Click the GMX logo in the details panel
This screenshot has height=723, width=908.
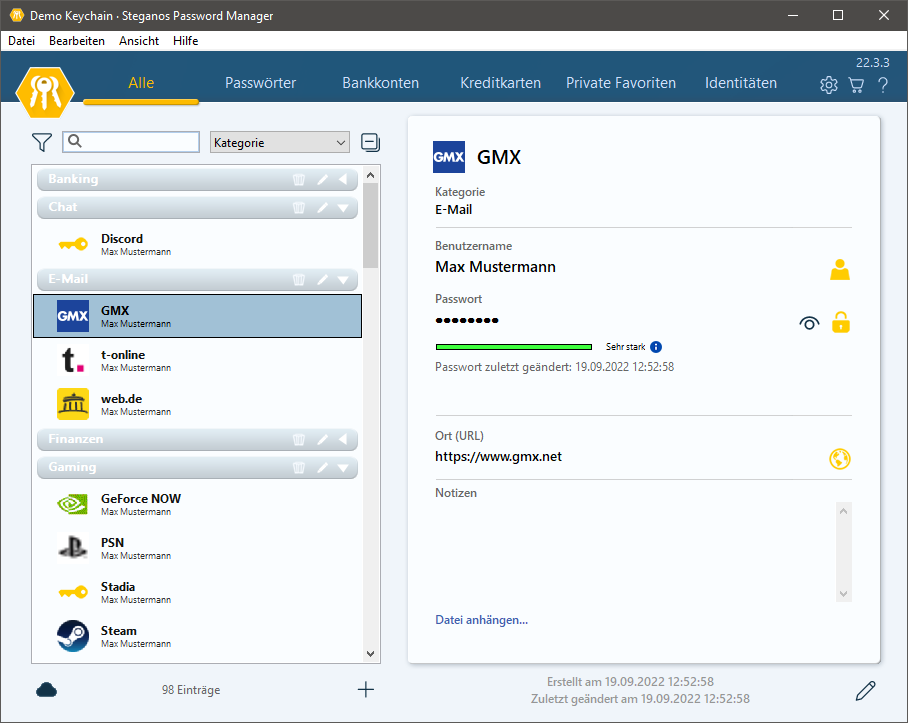coord(449,157)
